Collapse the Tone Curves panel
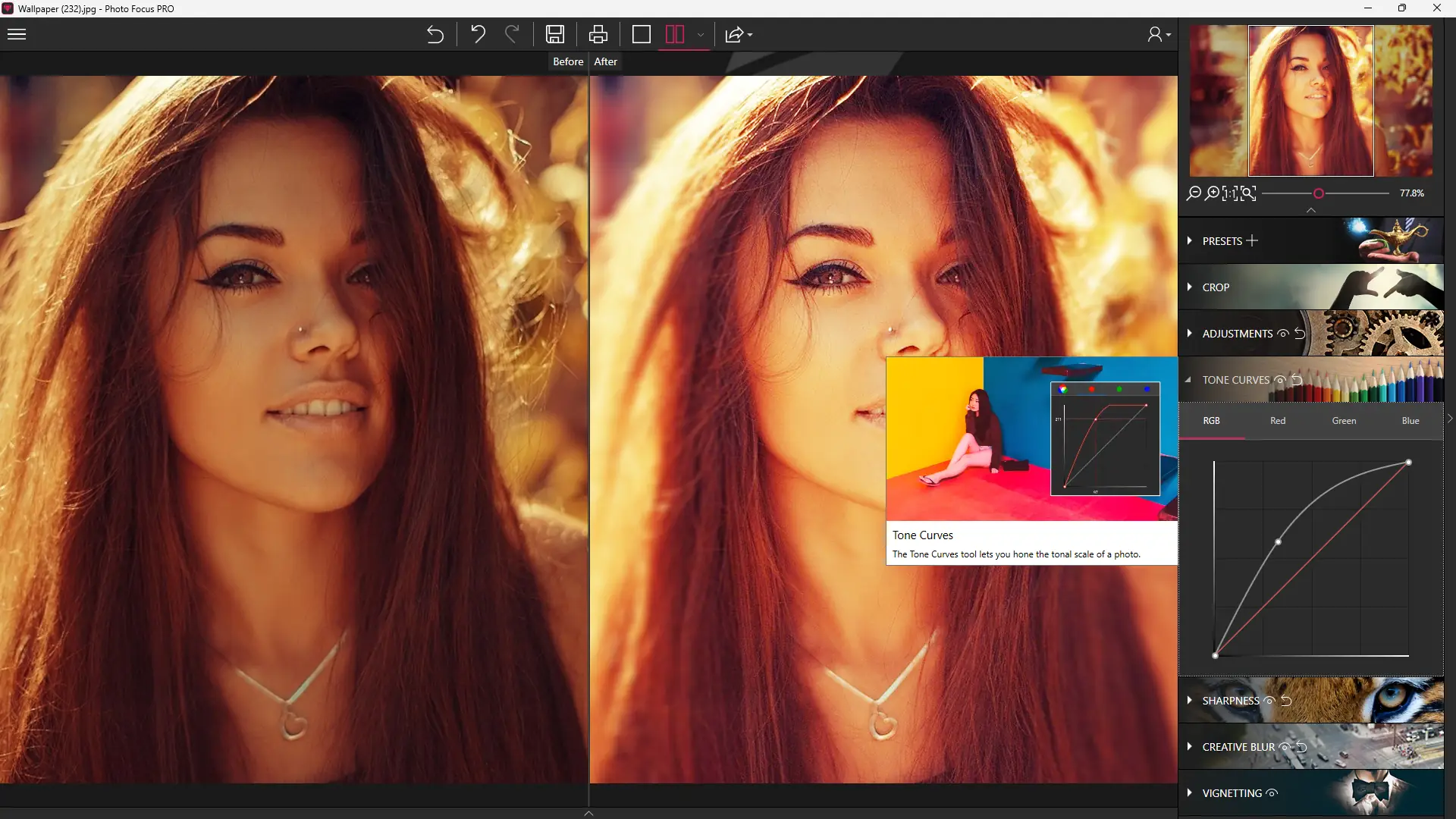 tap(1188, 380)
